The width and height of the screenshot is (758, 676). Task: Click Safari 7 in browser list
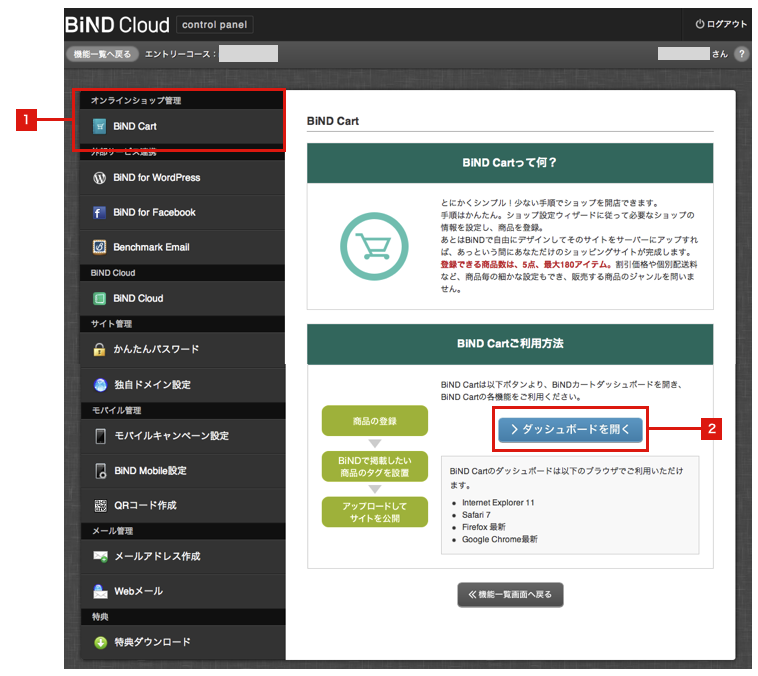[x=476, y=515]
